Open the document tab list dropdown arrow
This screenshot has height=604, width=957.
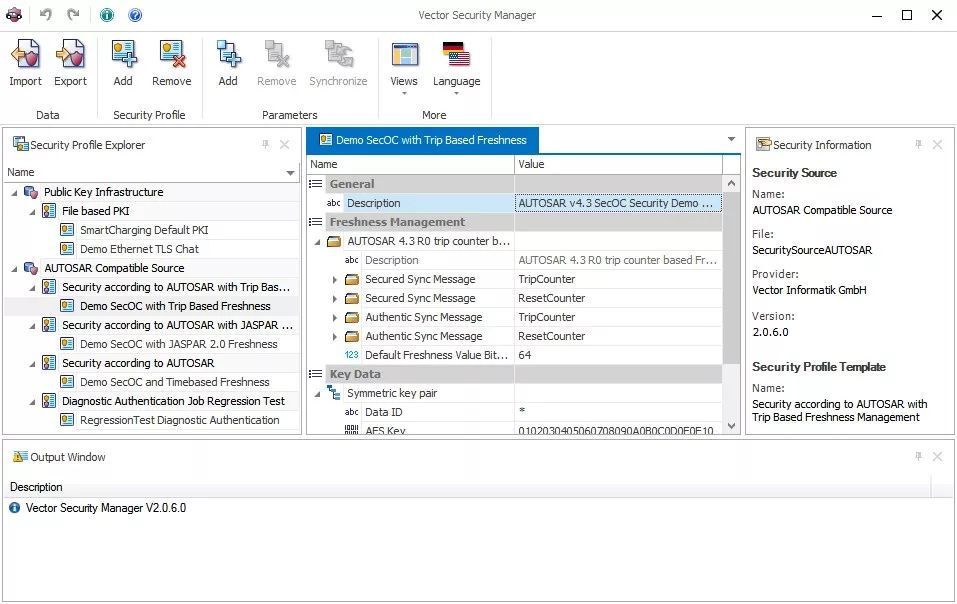(x=731, y=140)
